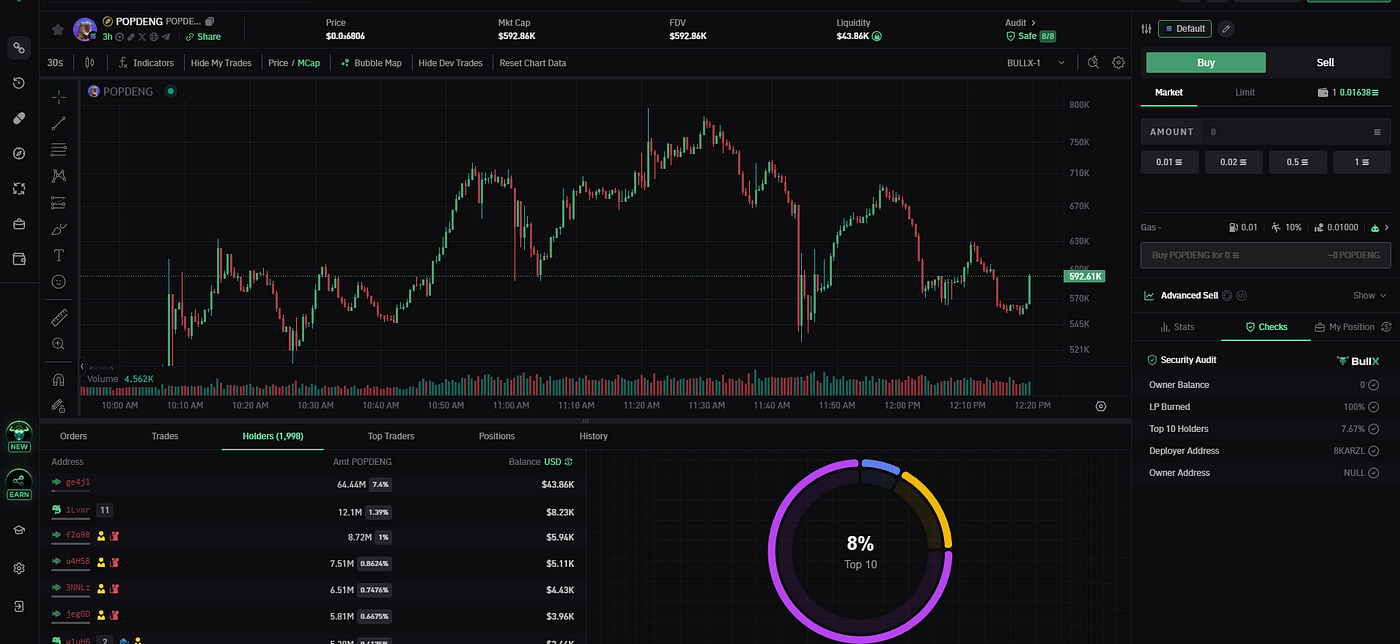Toggle Balance currency USD switch

coord(558,462)
